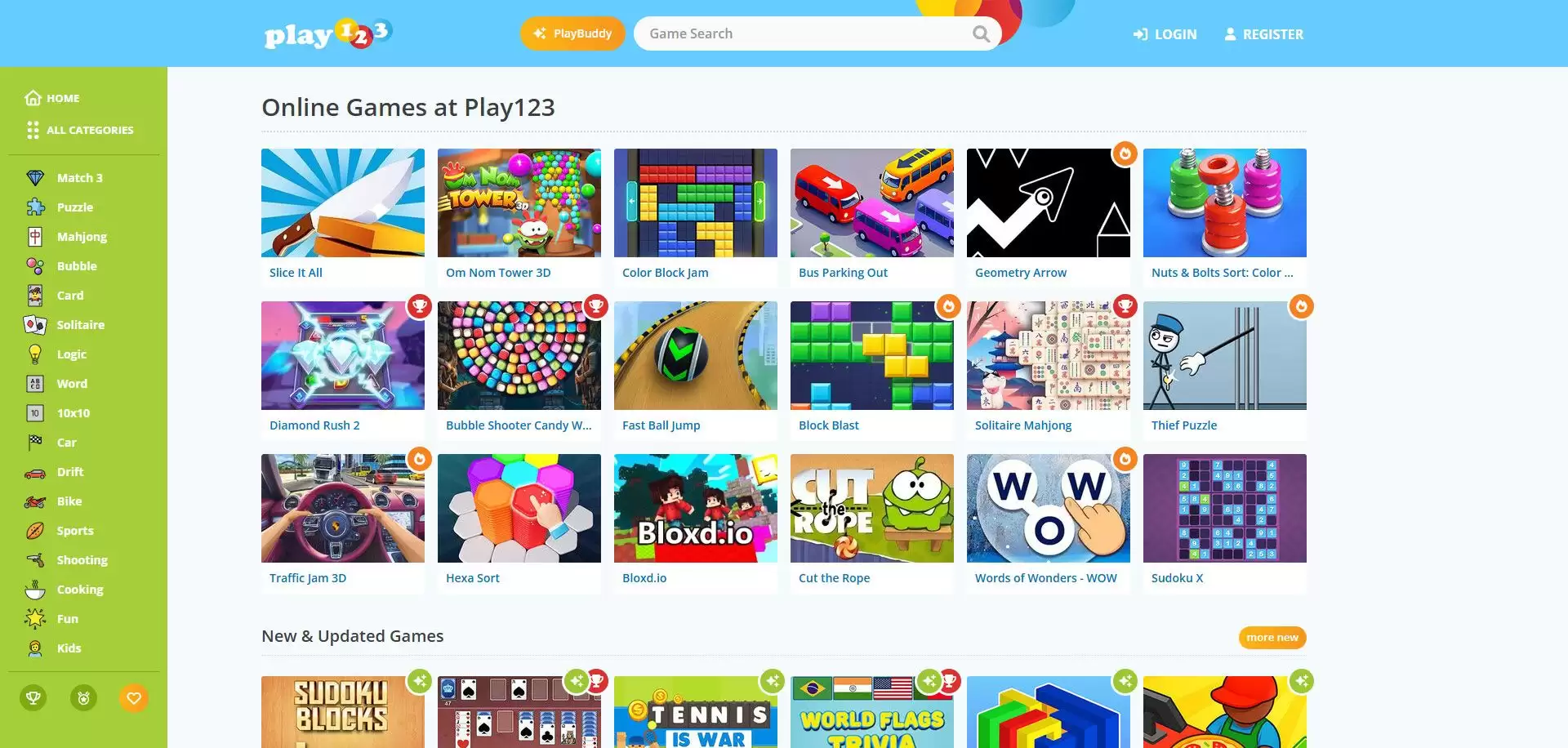Click the PlayBuddy button
The width and height of the screenshot is (1568, 748).
(x=572, y=33)
